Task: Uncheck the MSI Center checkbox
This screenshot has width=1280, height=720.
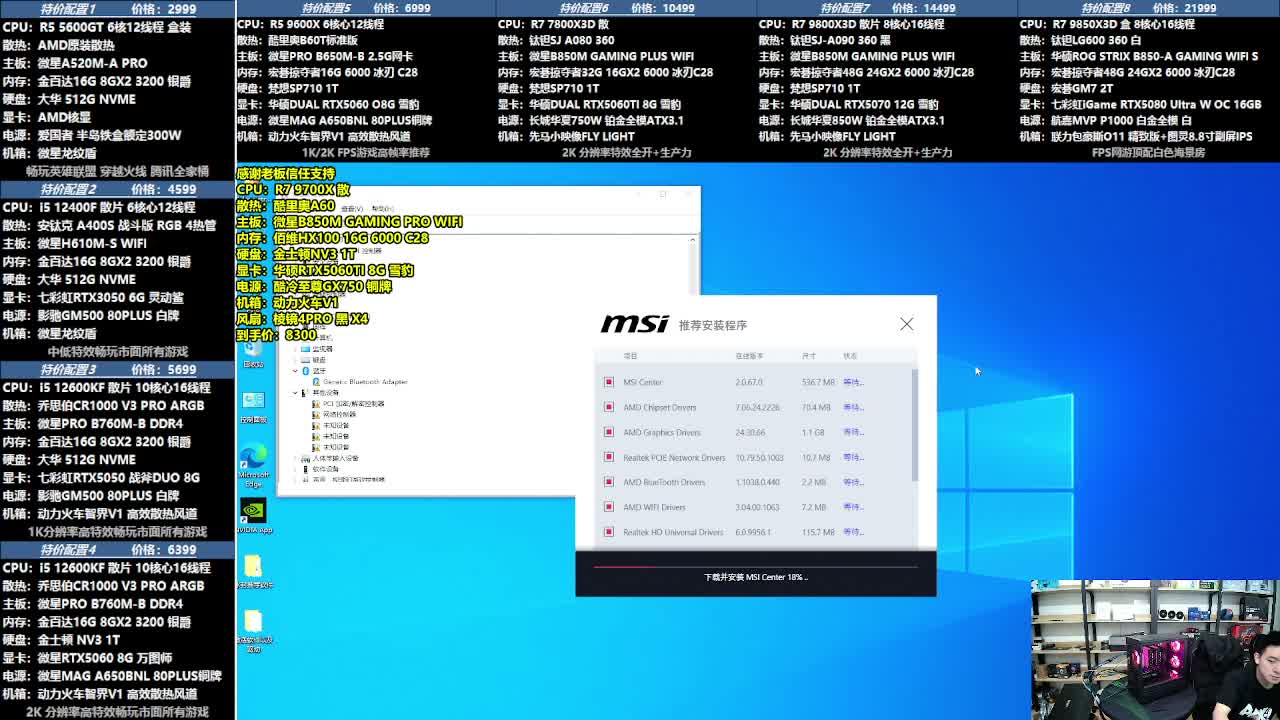Action: tap(608, 382)
